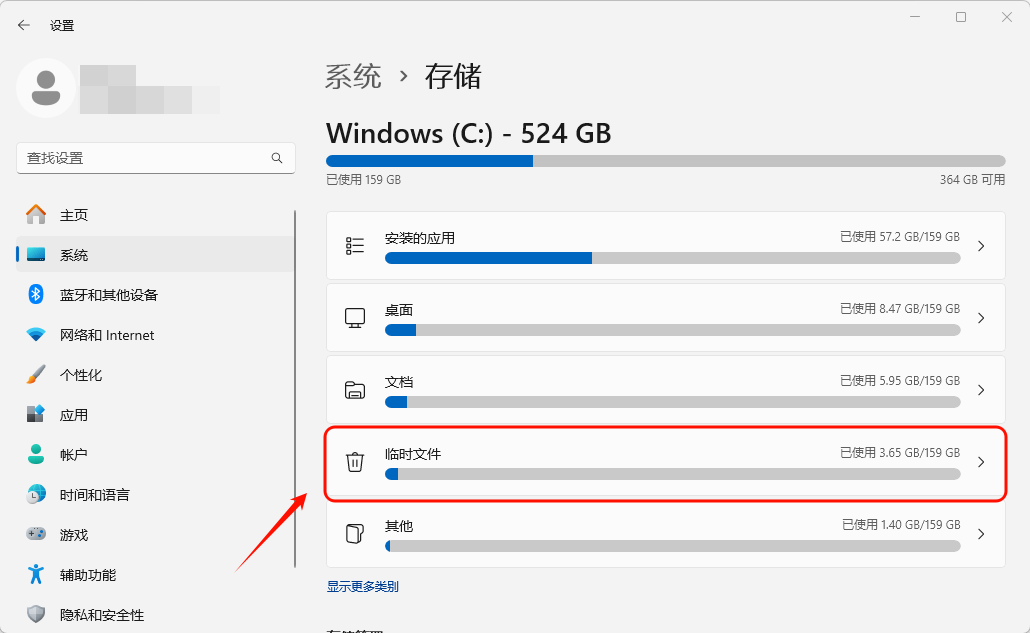Screen dimensions: 1030x633
Task: Click the user avatar picture
Action: [x=46, y=88]
